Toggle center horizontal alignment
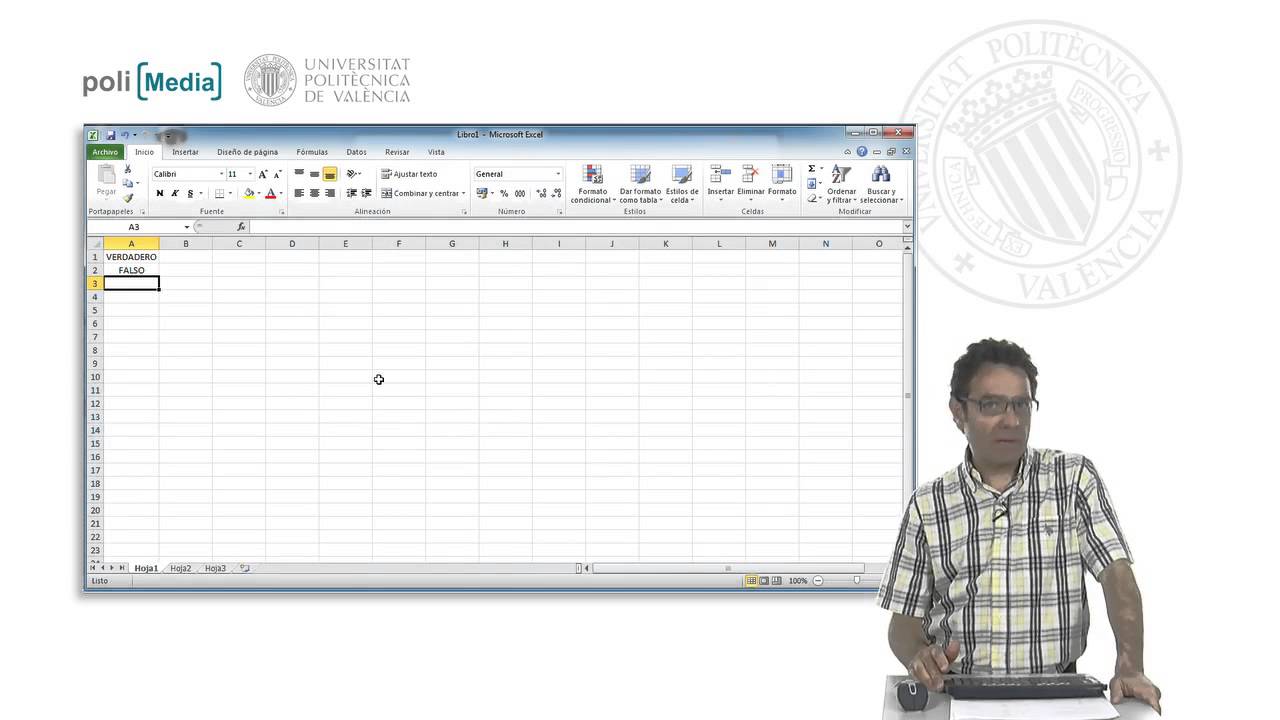Screen dimensions: 1280x720 314,193
